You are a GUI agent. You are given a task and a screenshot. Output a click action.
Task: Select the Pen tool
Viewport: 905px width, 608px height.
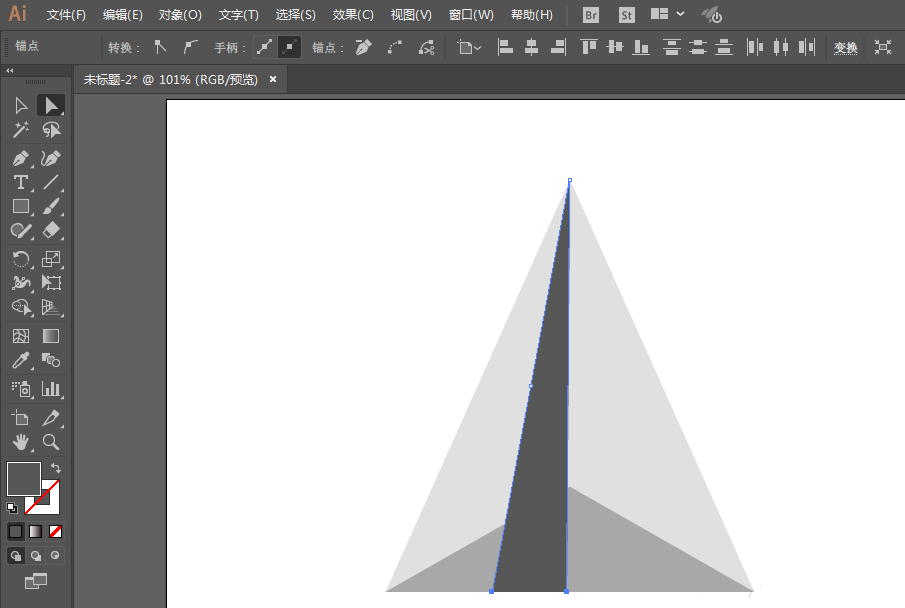coord(21,158)
